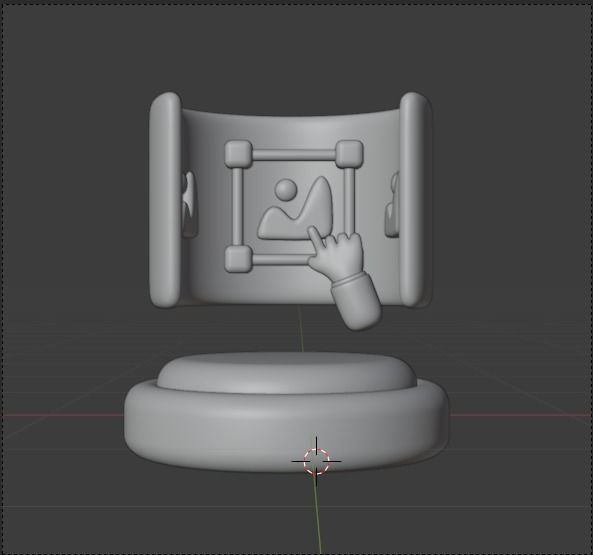Select the sun sphere in the picture icon
Image resolution: width=593 pixels, height=555 pixels.
click(x=285, y=189)
